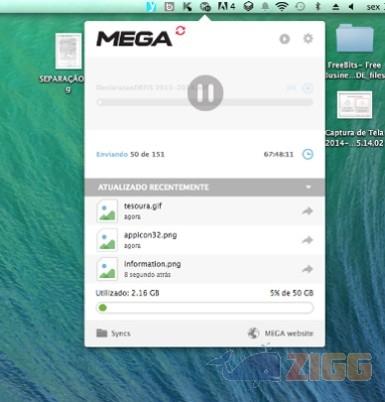Open the Wi-Fi menu bar icon
The width and height of the screenshot is (385, 402).
(x=282, y=6)
